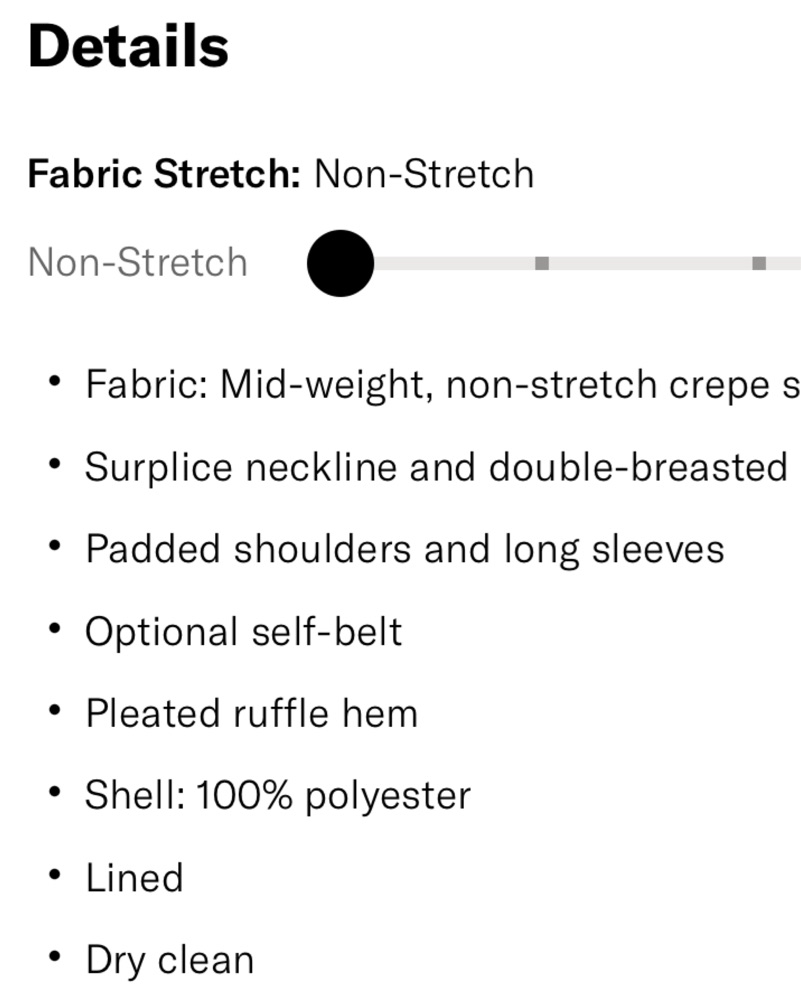
Task: Click the "Surplice neckline and double-breasted" line
Action: click(x=436, y=467)
